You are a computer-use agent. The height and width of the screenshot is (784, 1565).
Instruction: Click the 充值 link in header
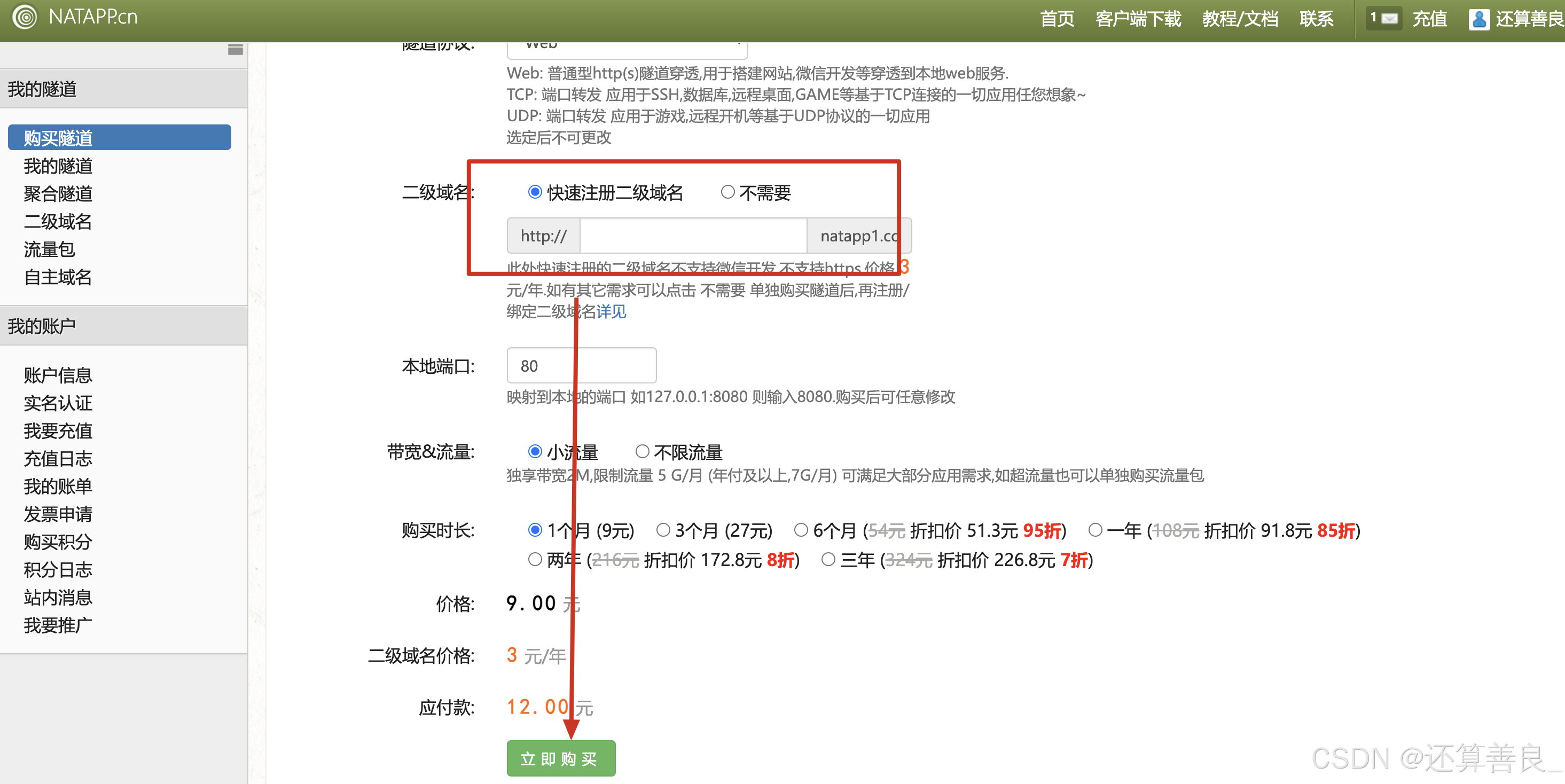click(x=1429, y=19)
